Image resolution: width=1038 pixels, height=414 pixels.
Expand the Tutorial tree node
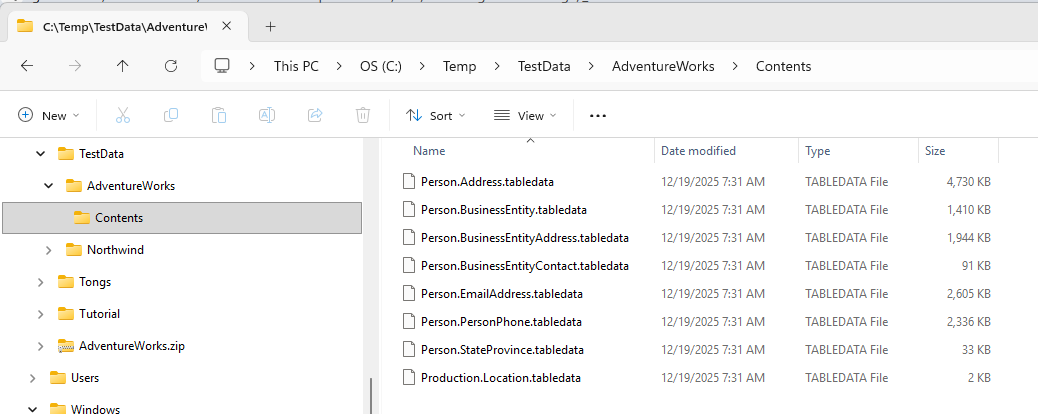40,313
